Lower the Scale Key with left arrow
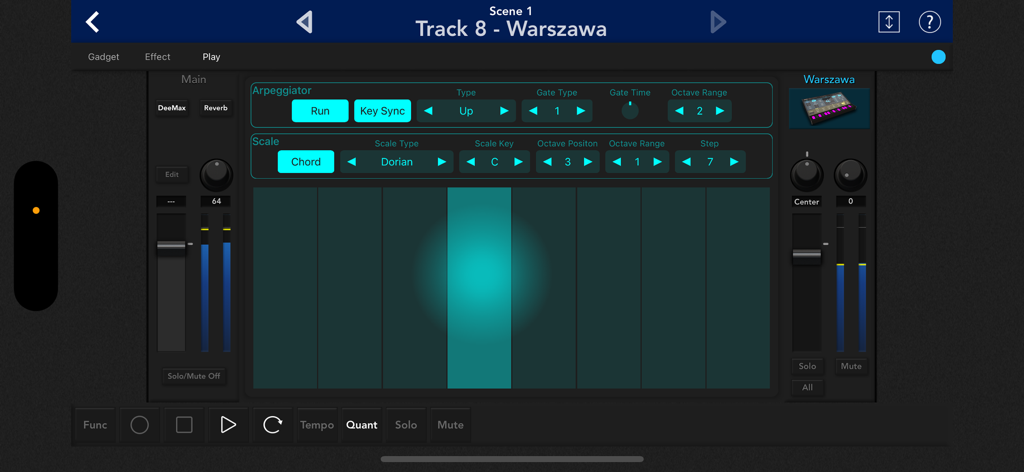 click(x=471, y=162)
